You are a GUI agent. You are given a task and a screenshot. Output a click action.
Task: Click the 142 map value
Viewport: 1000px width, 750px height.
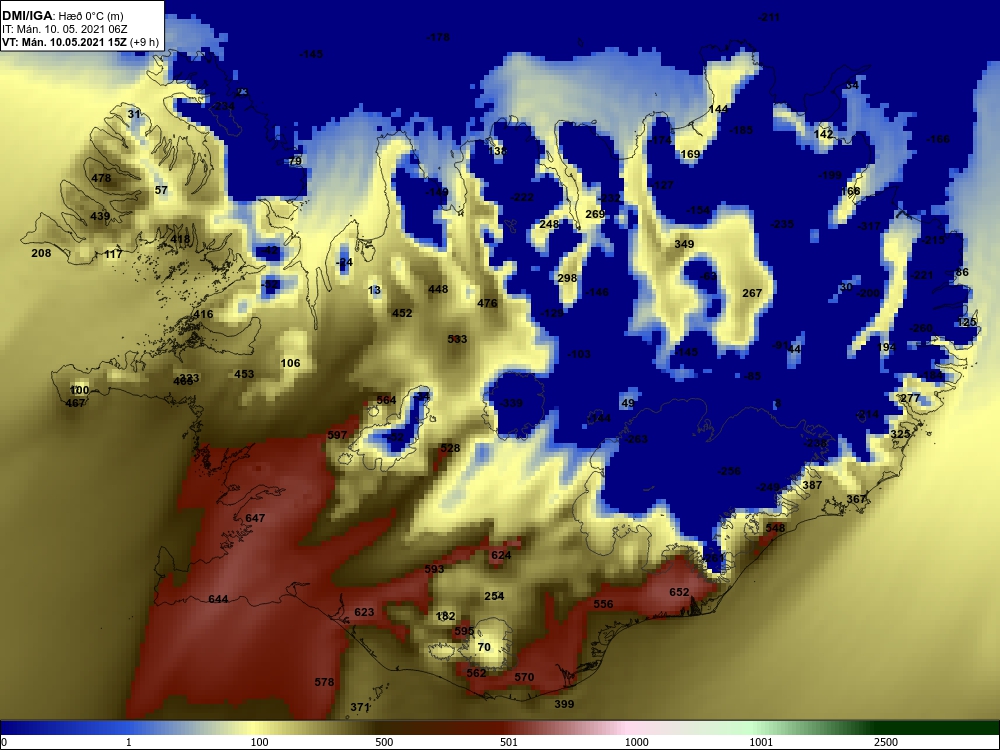click(x=823, y=134)
